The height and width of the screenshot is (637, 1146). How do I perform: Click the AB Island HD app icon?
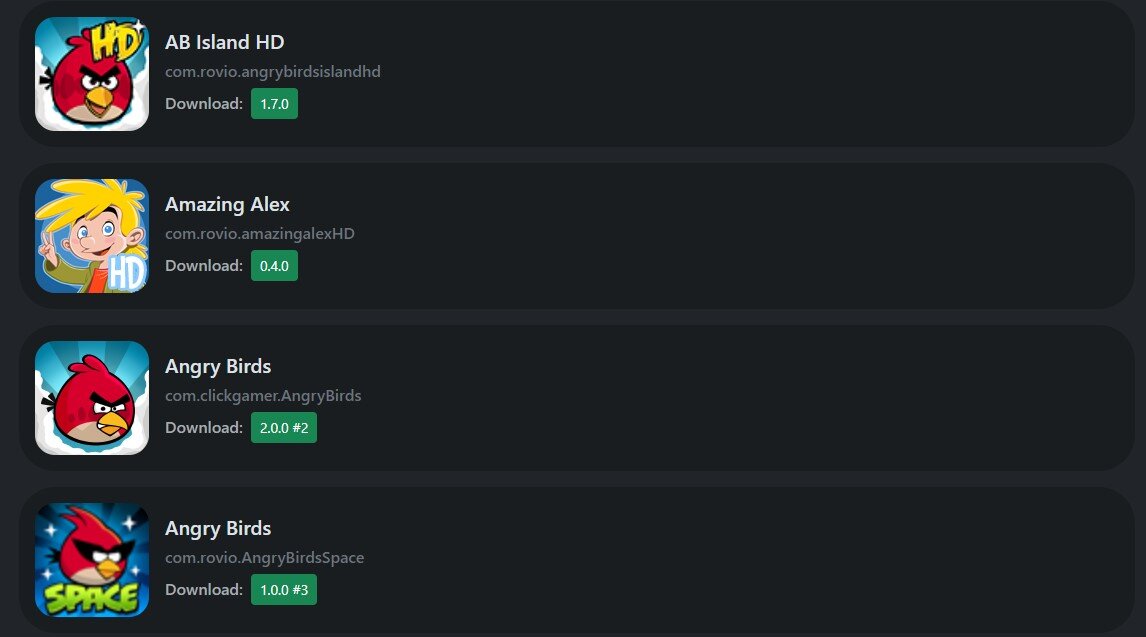click(92, 74)
